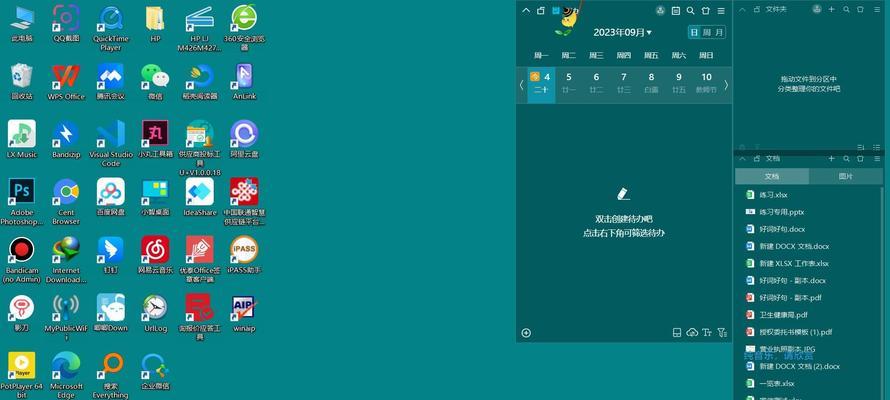Open the font size Tt icon

pos(707,333)
